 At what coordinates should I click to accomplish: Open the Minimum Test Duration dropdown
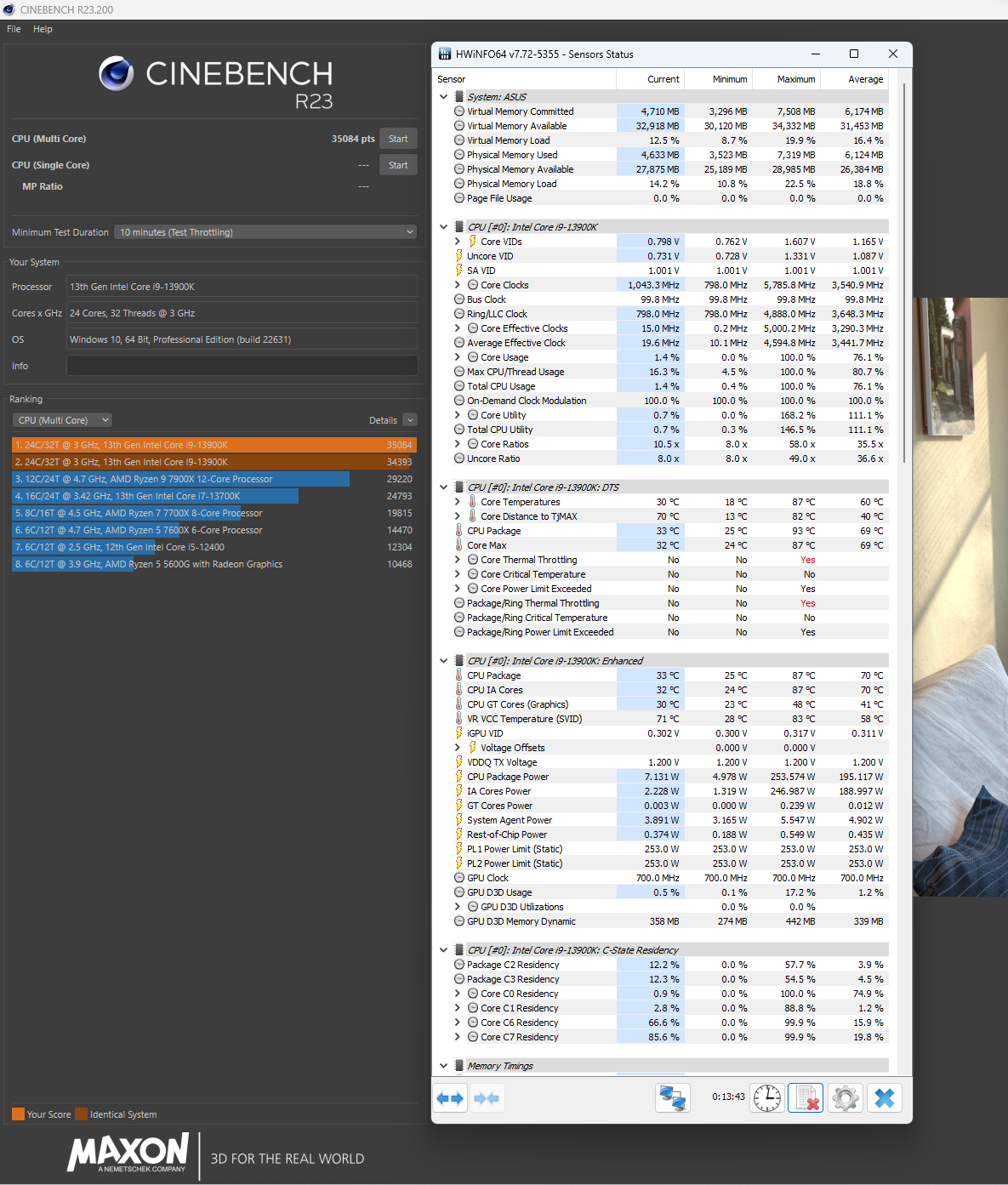[x=266, y=232]
